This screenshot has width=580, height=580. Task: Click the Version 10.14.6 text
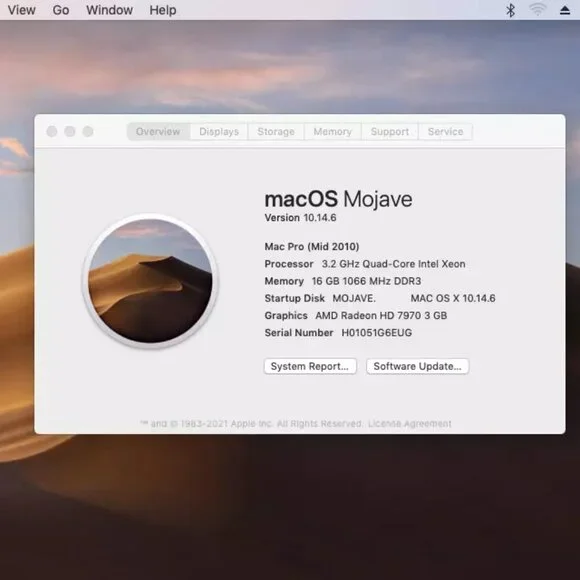300,218
